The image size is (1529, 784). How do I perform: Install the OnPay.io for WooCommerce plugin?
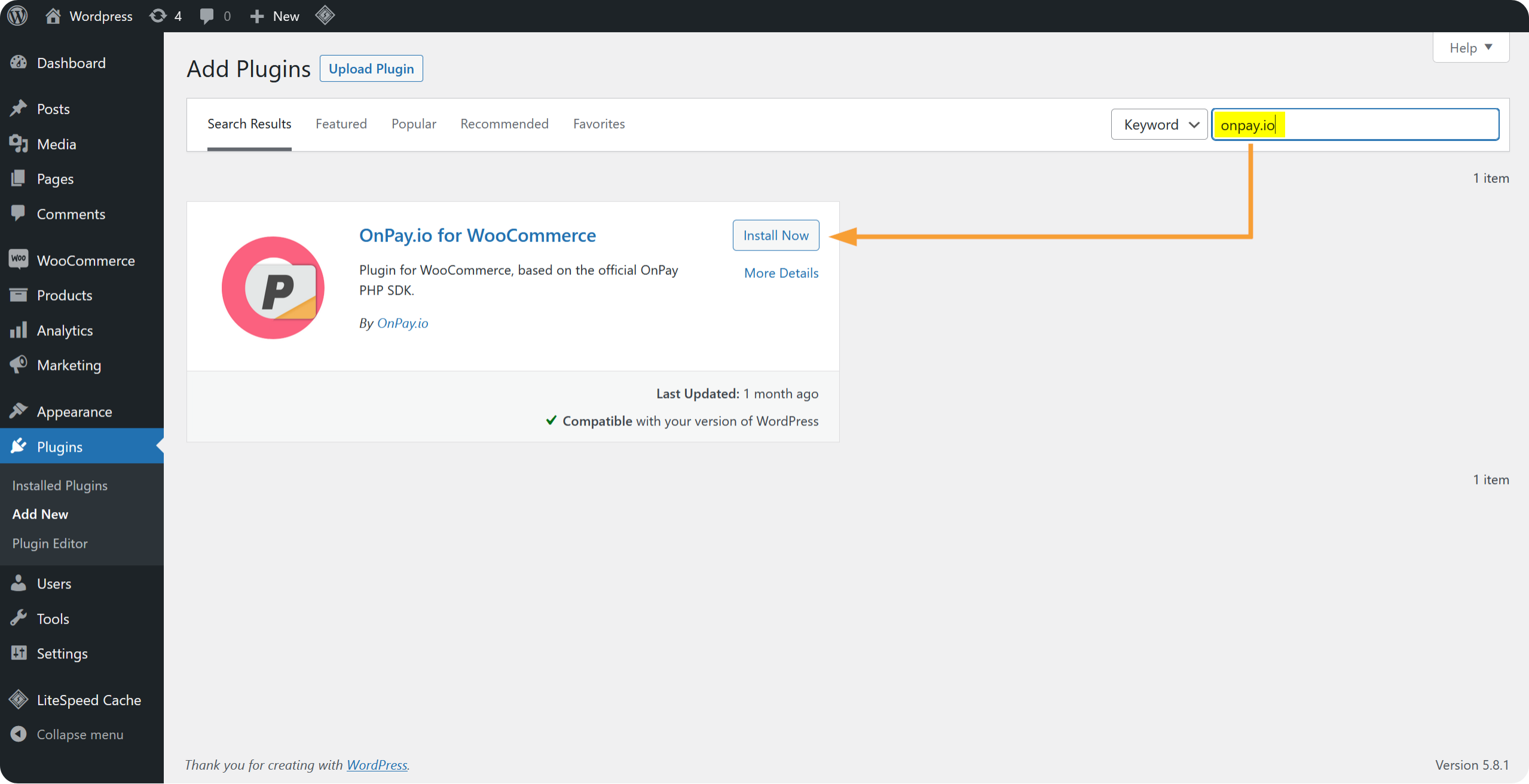[775, 235]
